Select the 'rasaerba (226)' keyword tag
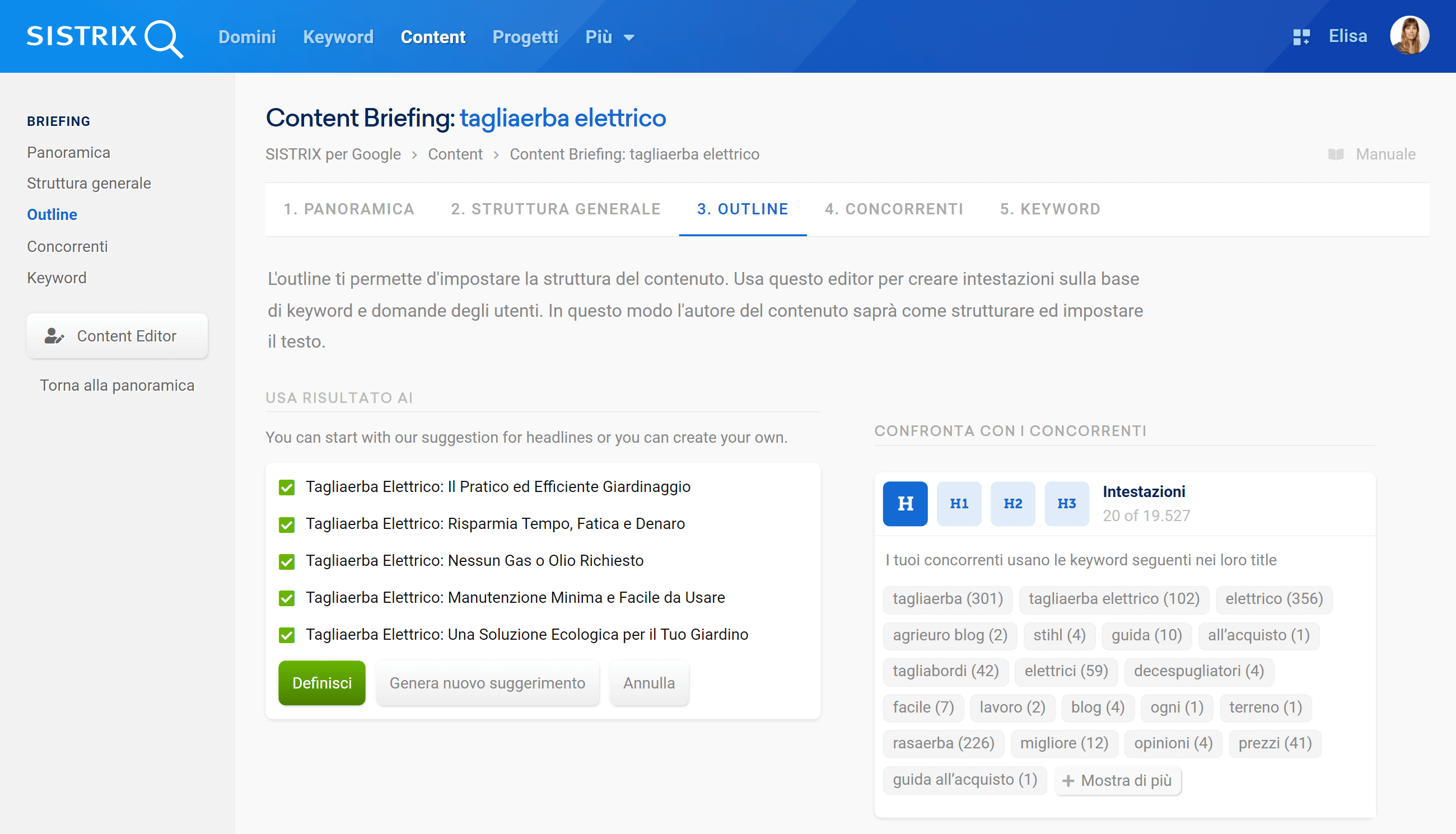 [943, 743]
